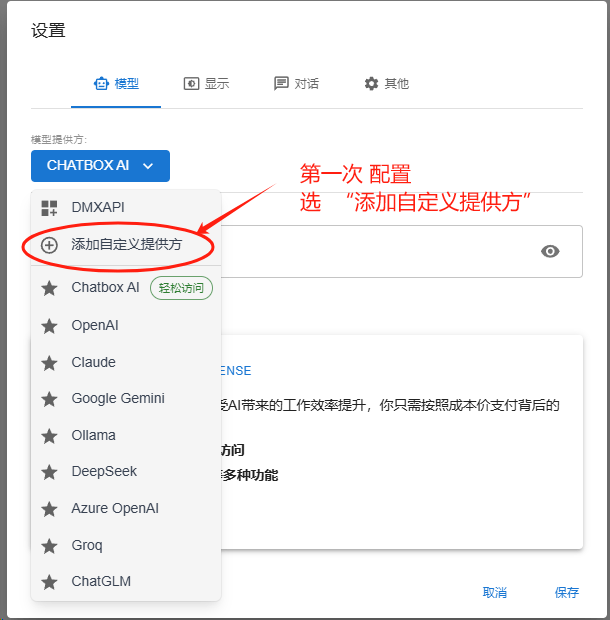Click the gear icon on 其他 tab
This screenshot has width=610, height=620.
(x=371, y=83)
